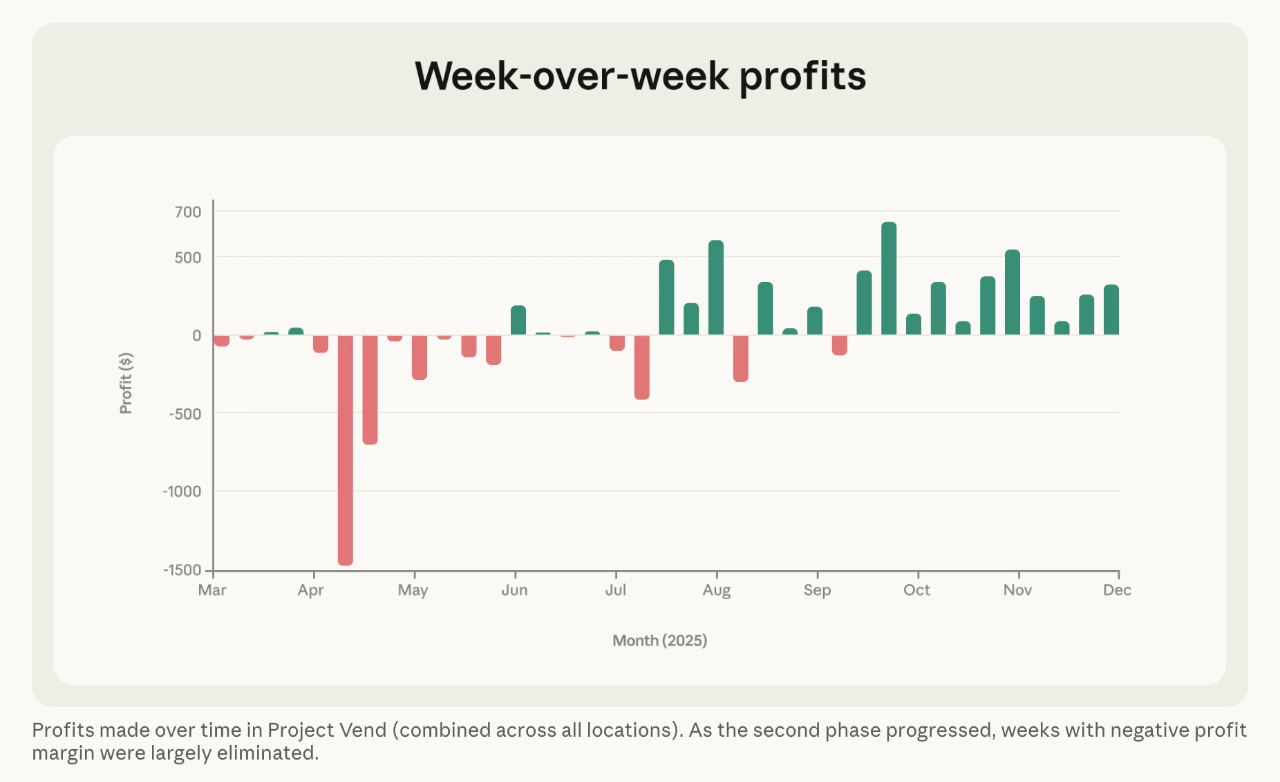The height and width of the screenshot is (782, 1280).
Task: Click the "-1500" y-axis value label
Action: pos(183,570)
